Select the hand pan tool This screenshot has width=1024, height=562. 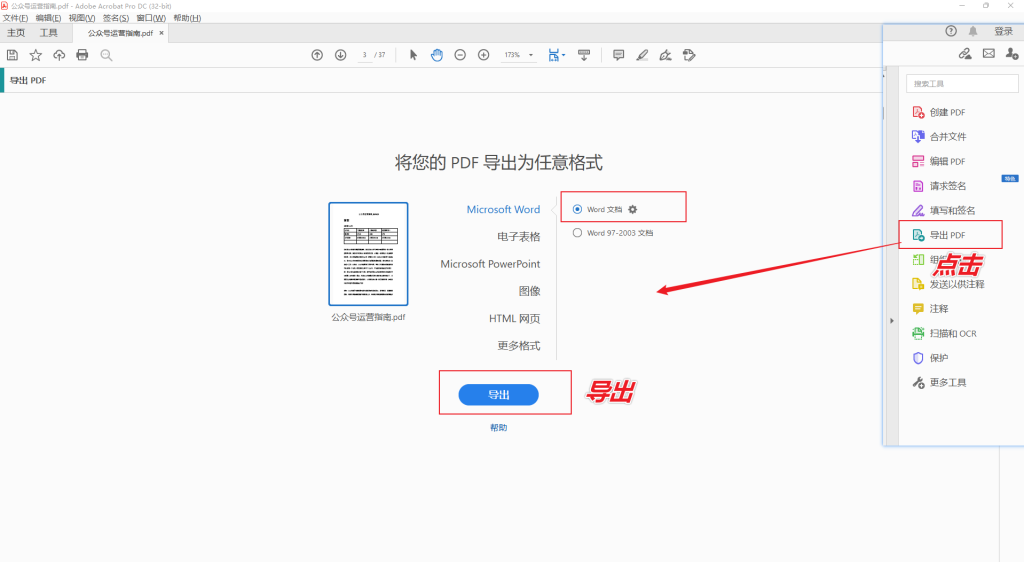pyautogui.click(x=437, y=55)
